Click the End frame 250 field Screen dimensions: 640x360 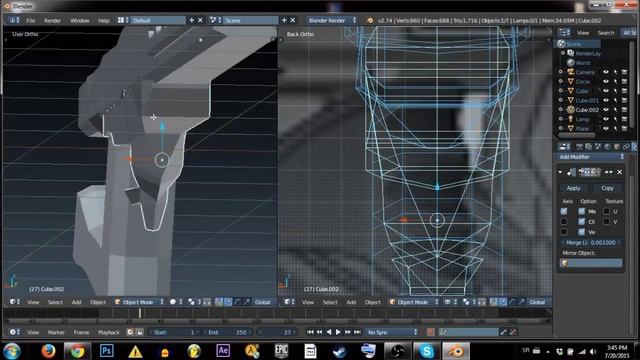coord(227,332)
